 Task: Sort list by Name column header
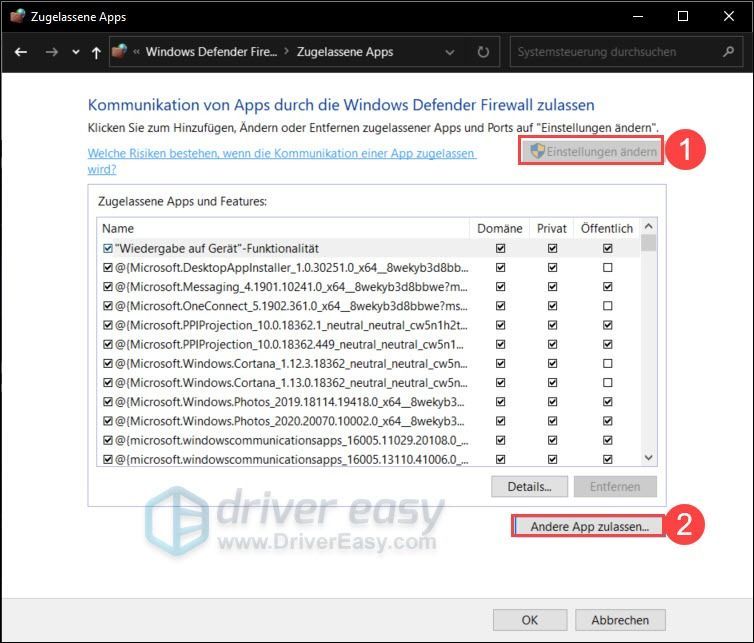(283, 228)
